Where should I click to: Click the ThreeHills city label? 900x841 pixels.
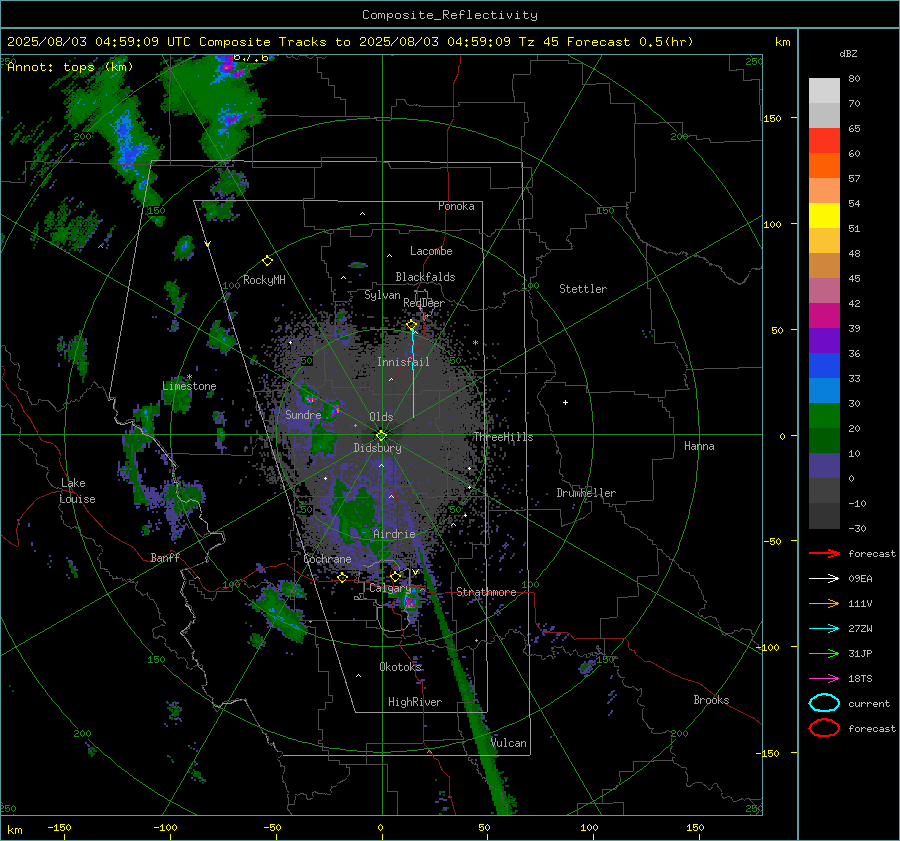(x=503, y=437)
